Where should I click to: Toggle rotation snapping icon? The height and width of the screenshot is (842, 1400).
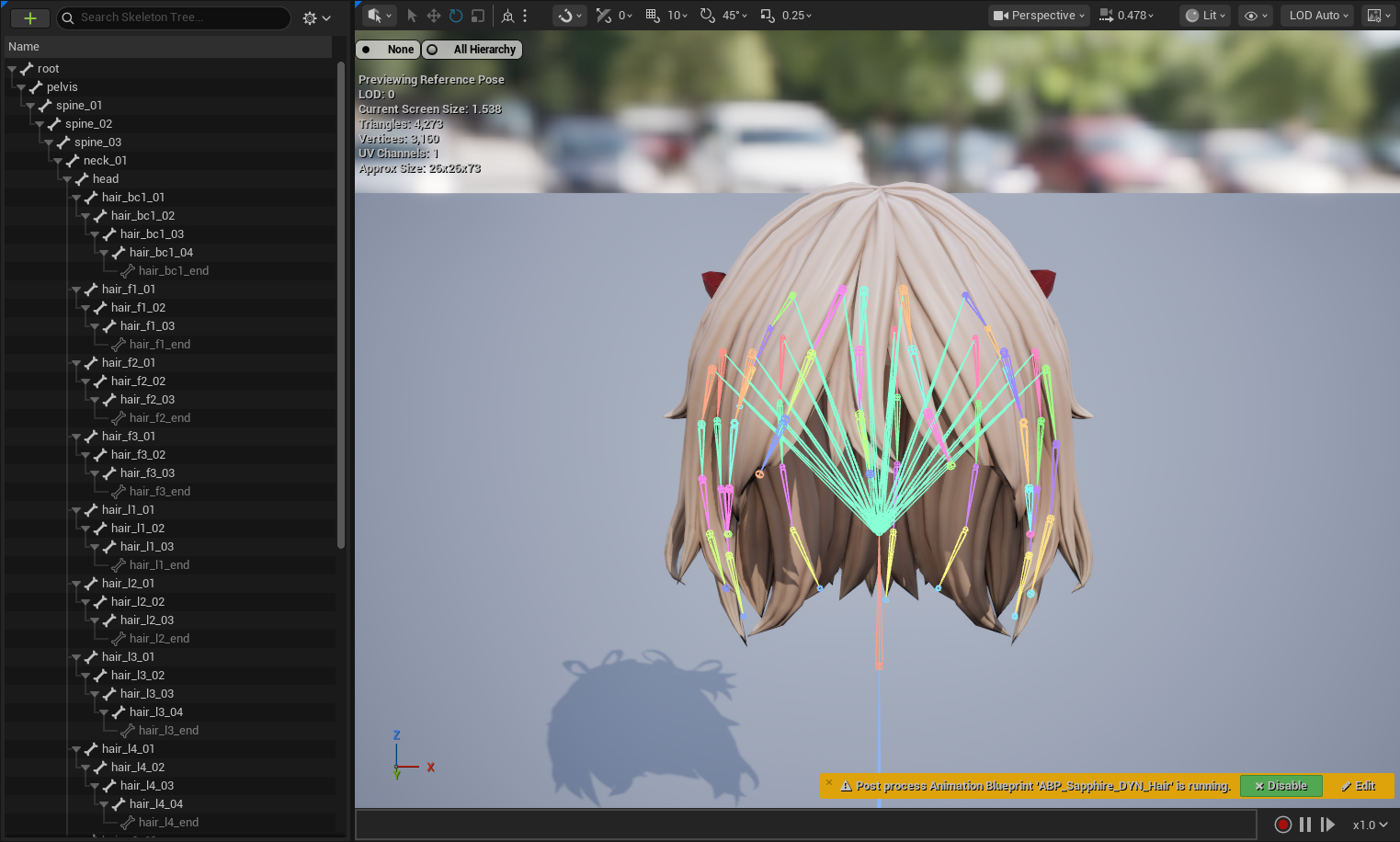tap(708, 16)
